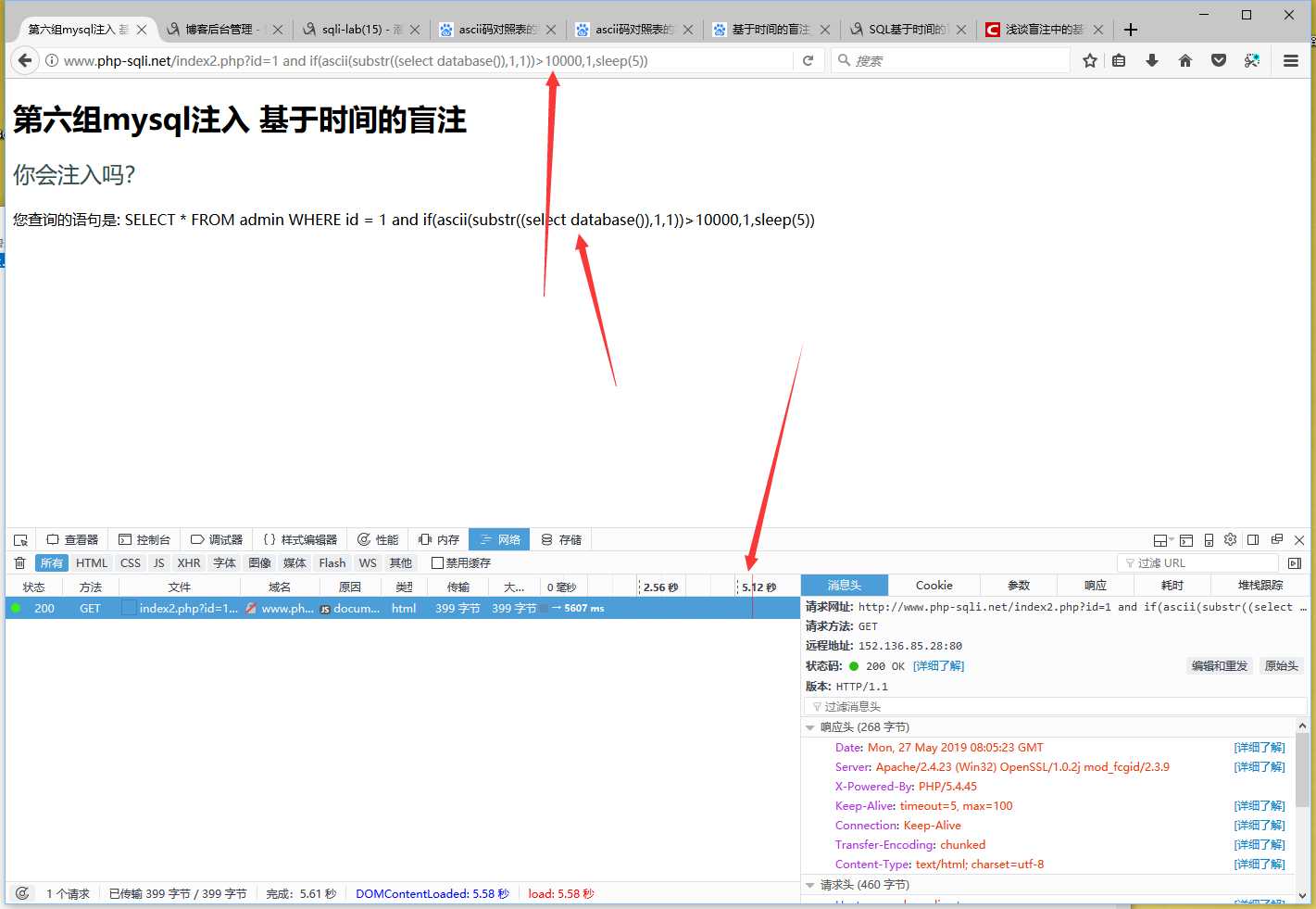The height and width of the screenshot is (909, 1316).
Task: Open 详细了解 link for Content-Type header
Action: pos(1260,864)
